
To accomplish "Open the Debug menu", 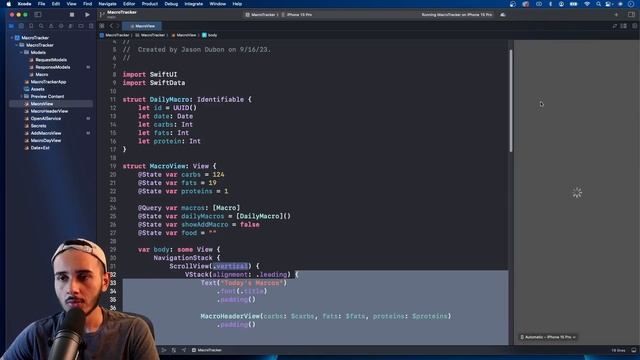I will [171, 4].
